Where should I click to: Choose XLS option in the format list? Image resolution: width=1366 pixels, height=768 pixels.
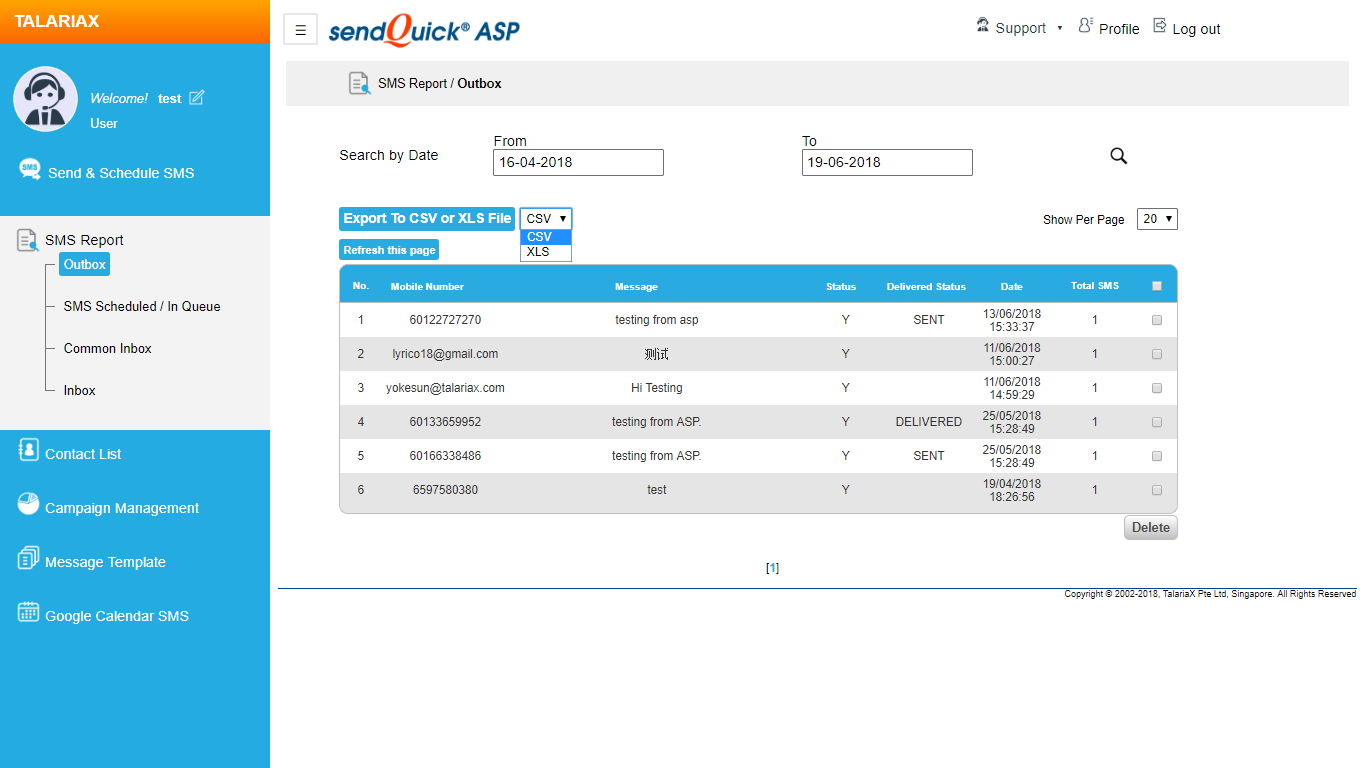[x=546, y=252]
